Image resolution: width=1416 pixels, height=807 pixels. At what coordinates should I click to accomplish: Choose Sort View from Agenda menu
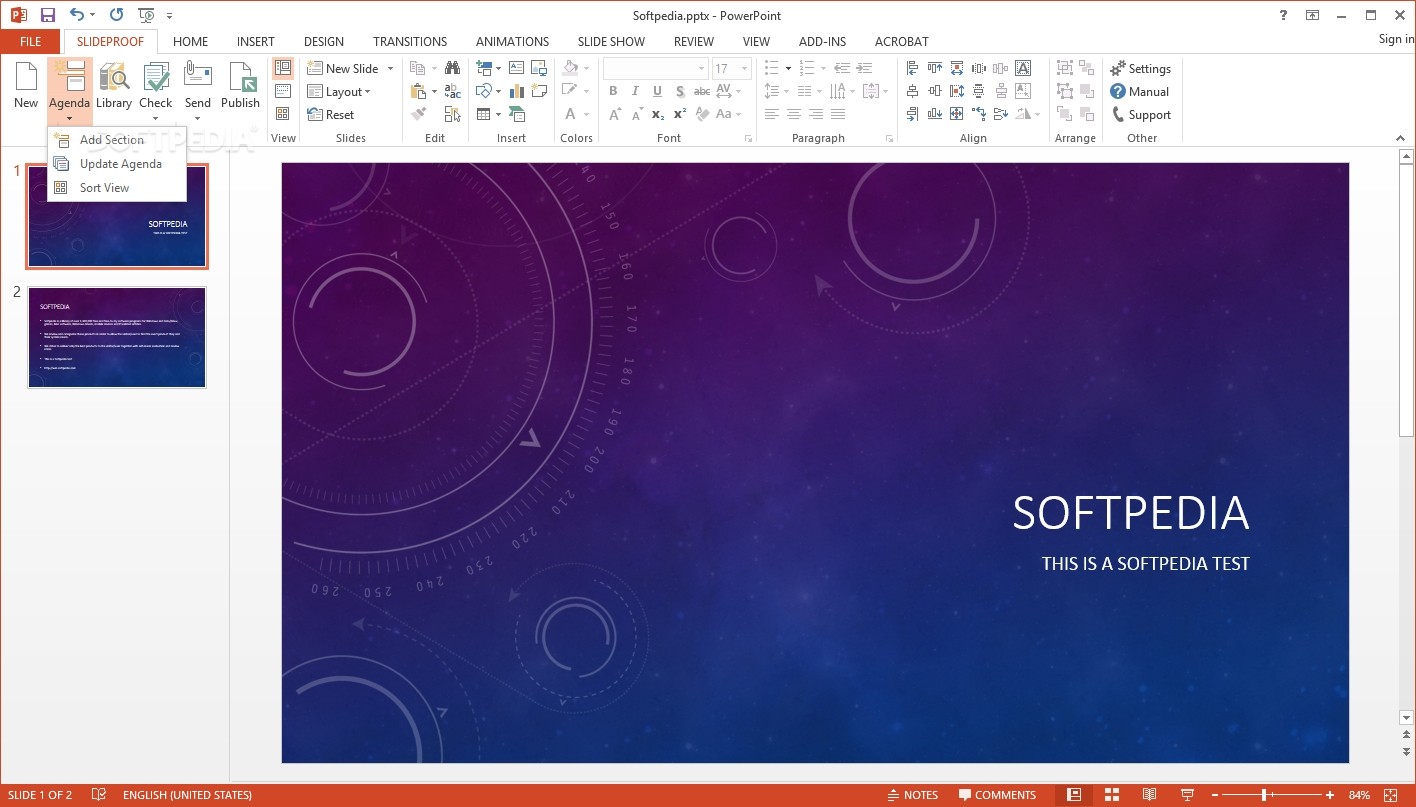tap(116, 188)
